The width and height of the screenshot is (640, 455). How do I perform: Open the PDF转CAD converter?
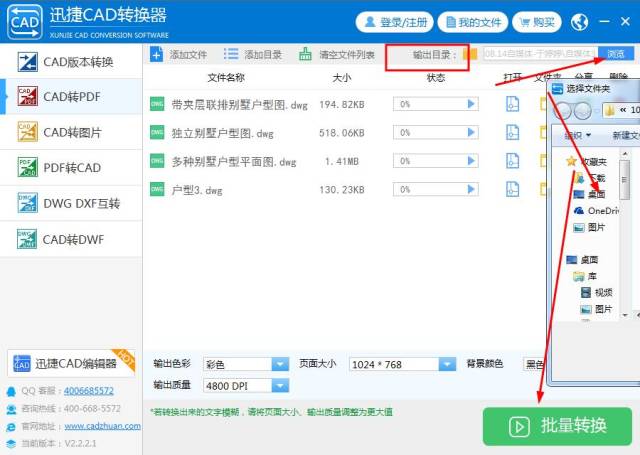[x=71, y=168]
